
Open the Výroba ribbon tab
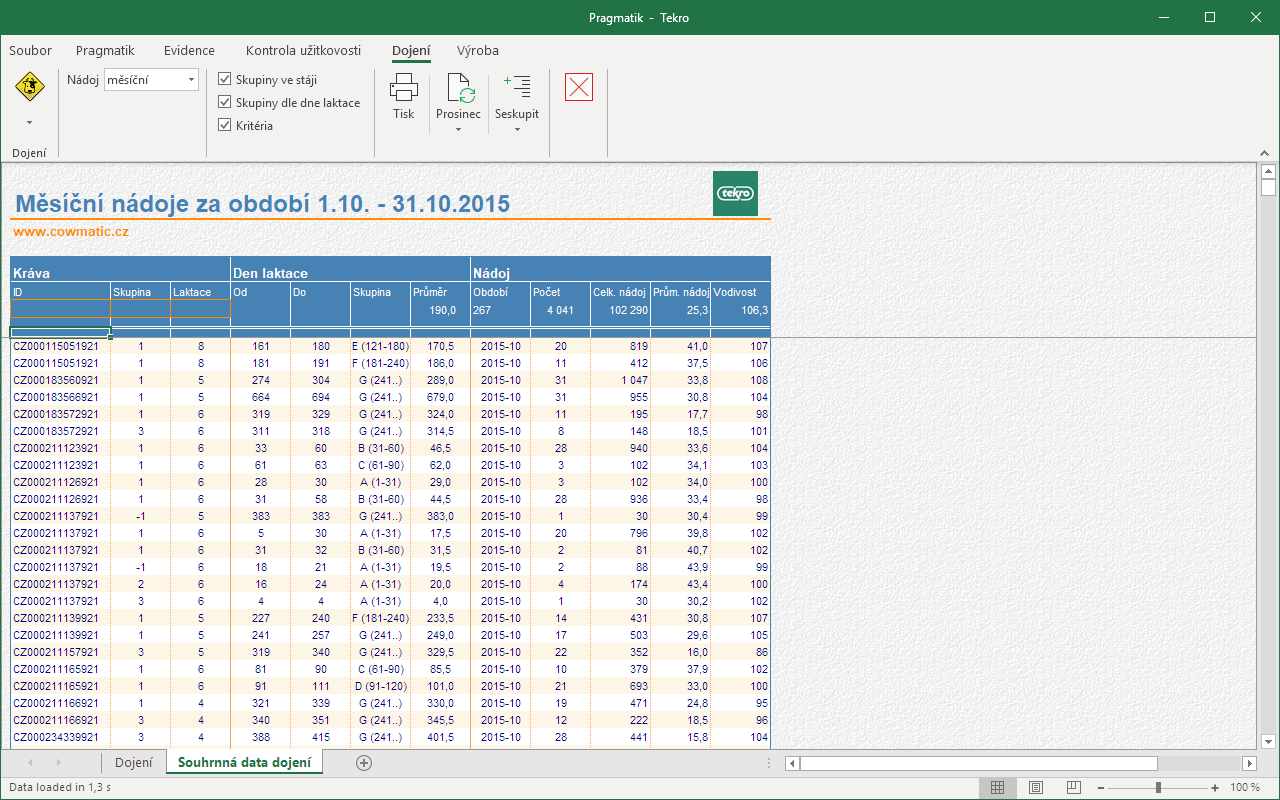pos(478,50)
